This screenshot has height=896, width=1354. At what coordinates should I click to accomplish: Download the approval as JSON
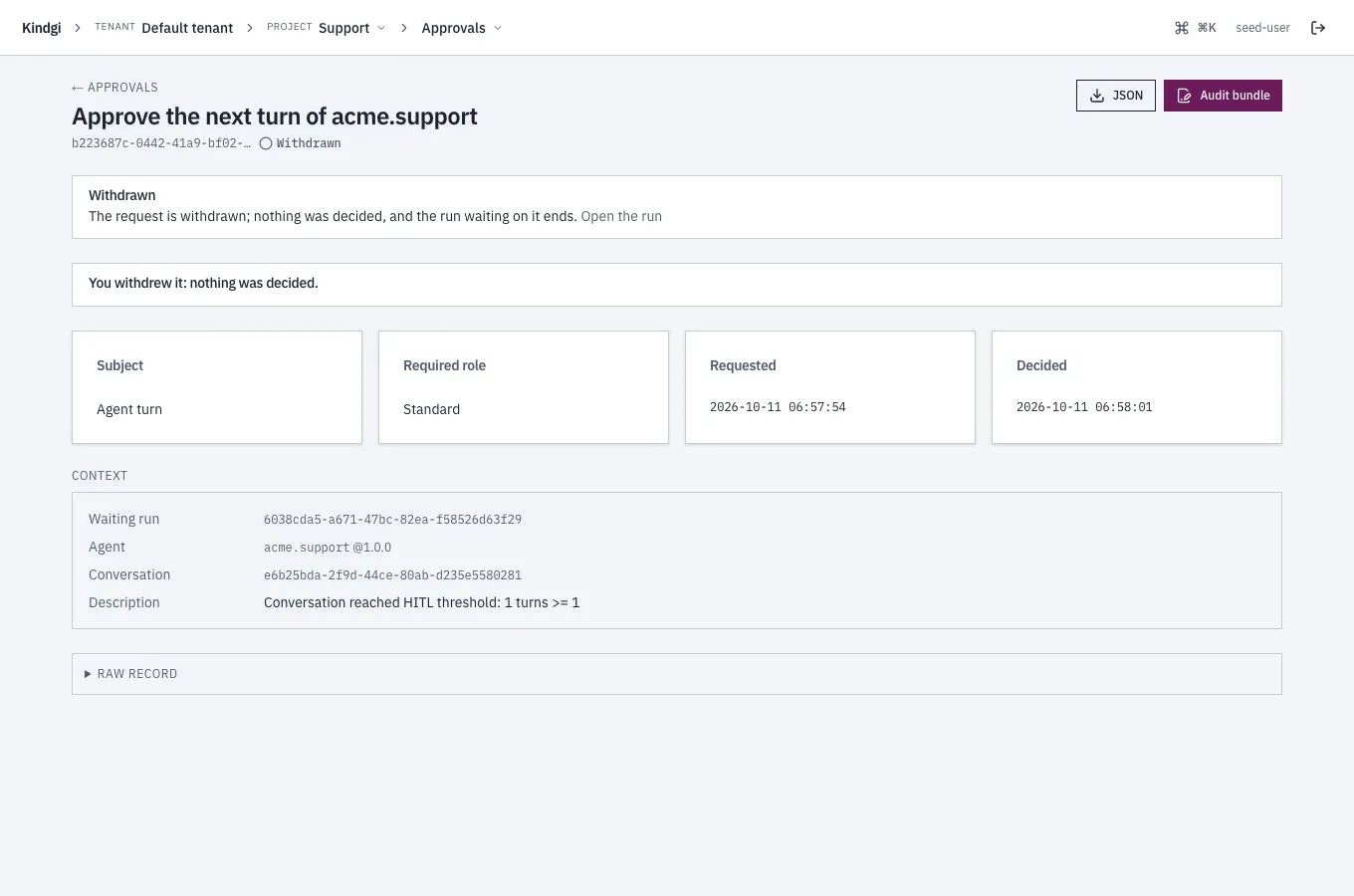(1116, 96)
